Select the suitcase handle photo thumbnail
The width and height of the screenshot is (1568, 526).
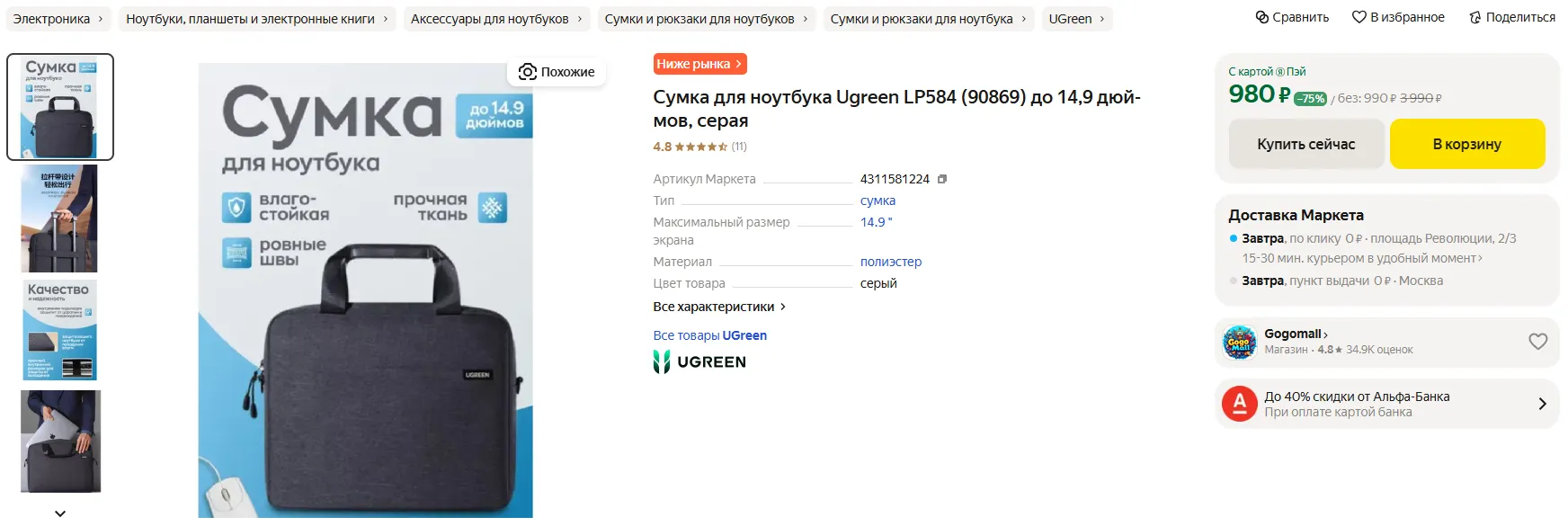pyautogui.click(x=59, y=218)
